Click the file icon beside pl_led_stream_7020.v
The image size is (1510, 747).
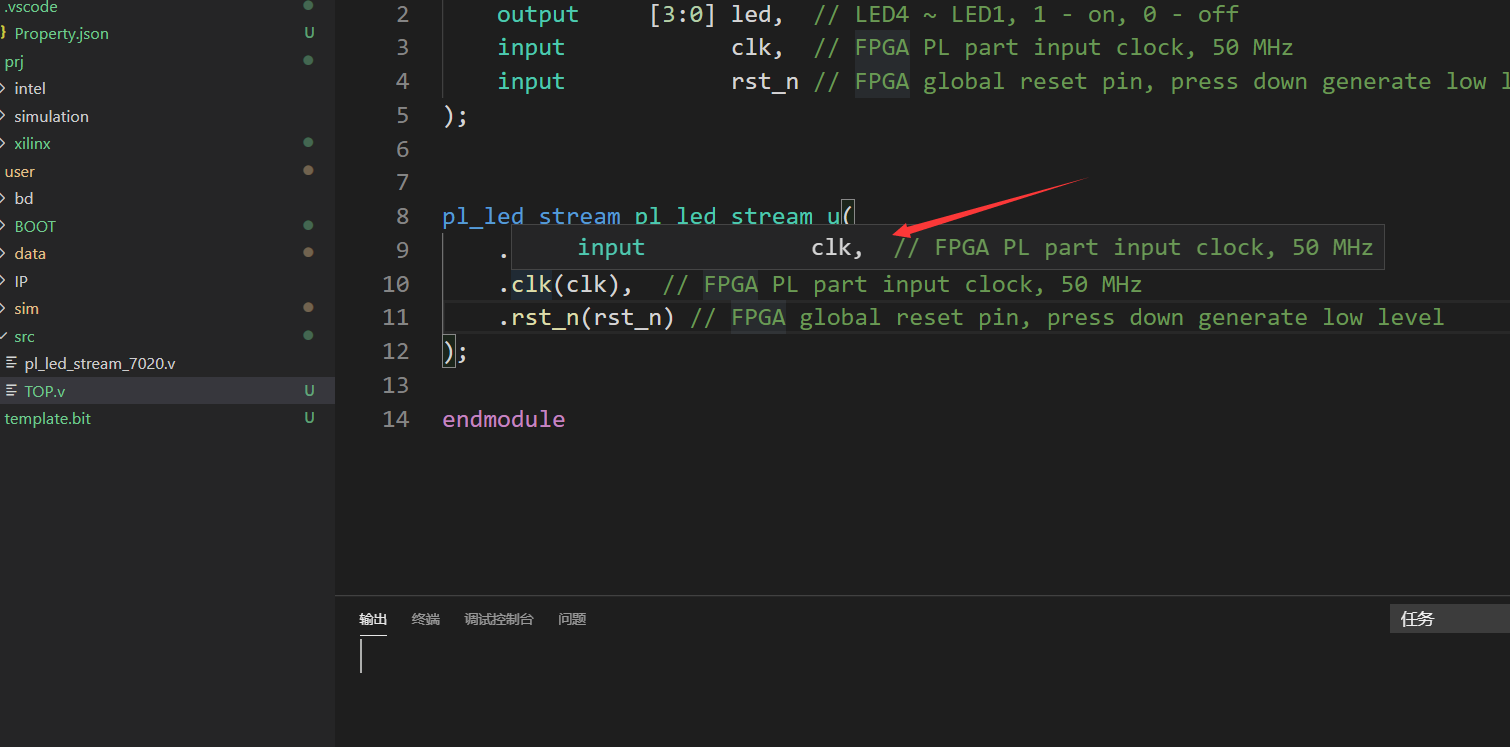11,363
